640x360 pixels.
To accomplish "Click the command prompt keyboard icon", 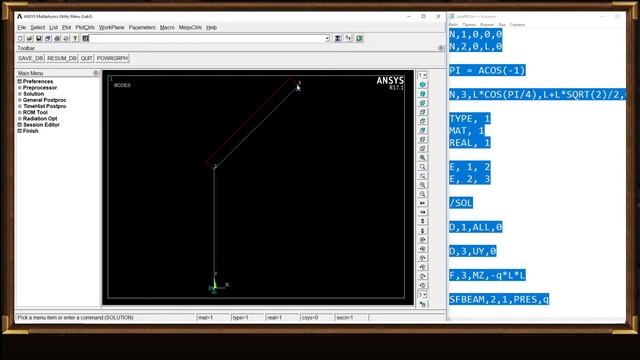I will pos(85,38).
